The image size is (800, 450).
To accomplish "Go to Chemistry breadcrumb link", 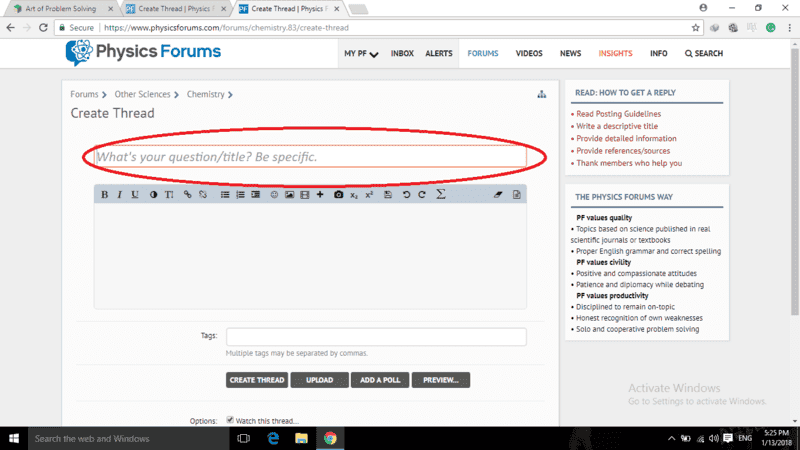I will point(206,94).
